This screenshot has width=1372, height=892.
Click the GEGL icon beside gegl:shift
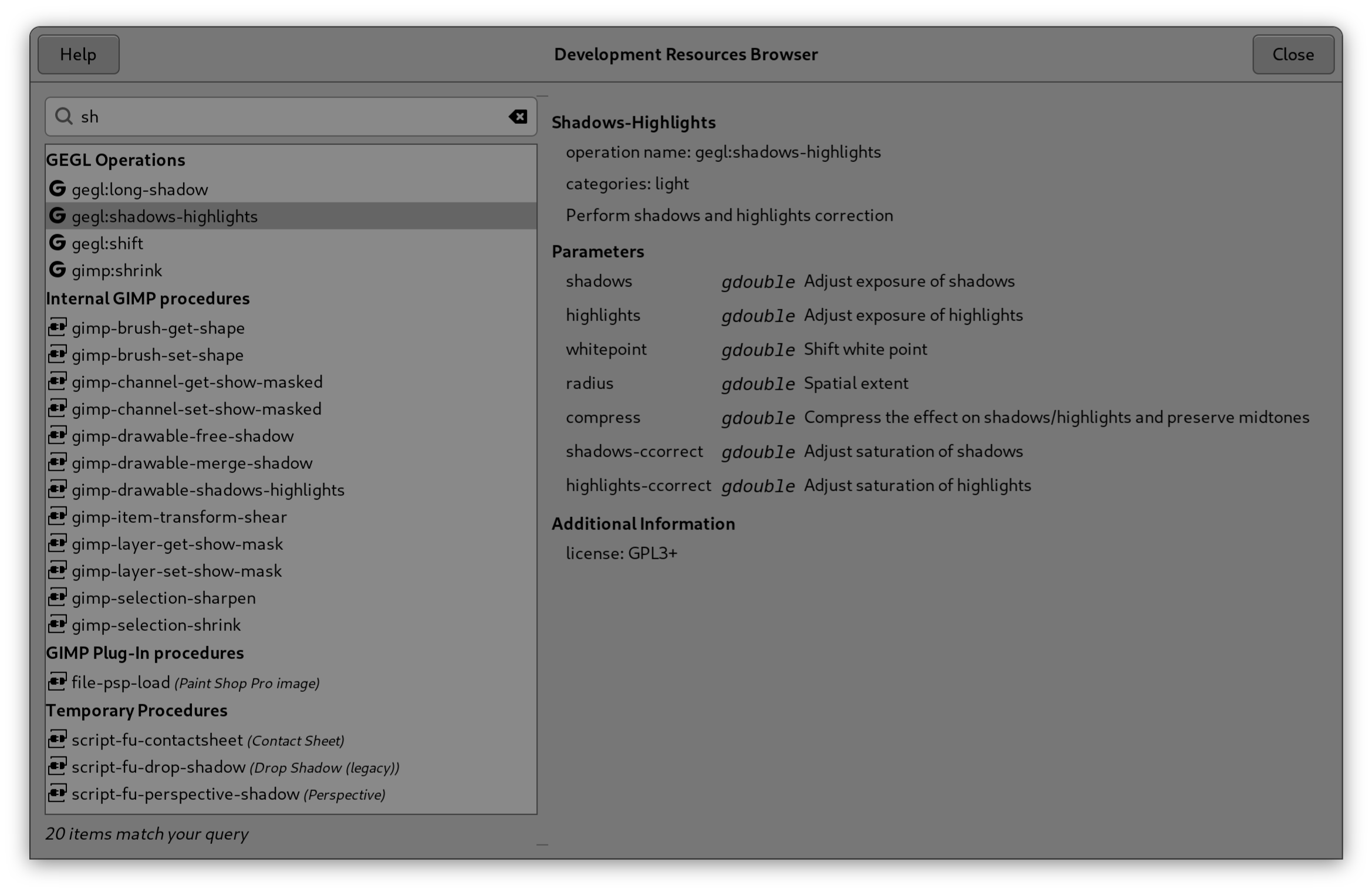tap(57, 243)
